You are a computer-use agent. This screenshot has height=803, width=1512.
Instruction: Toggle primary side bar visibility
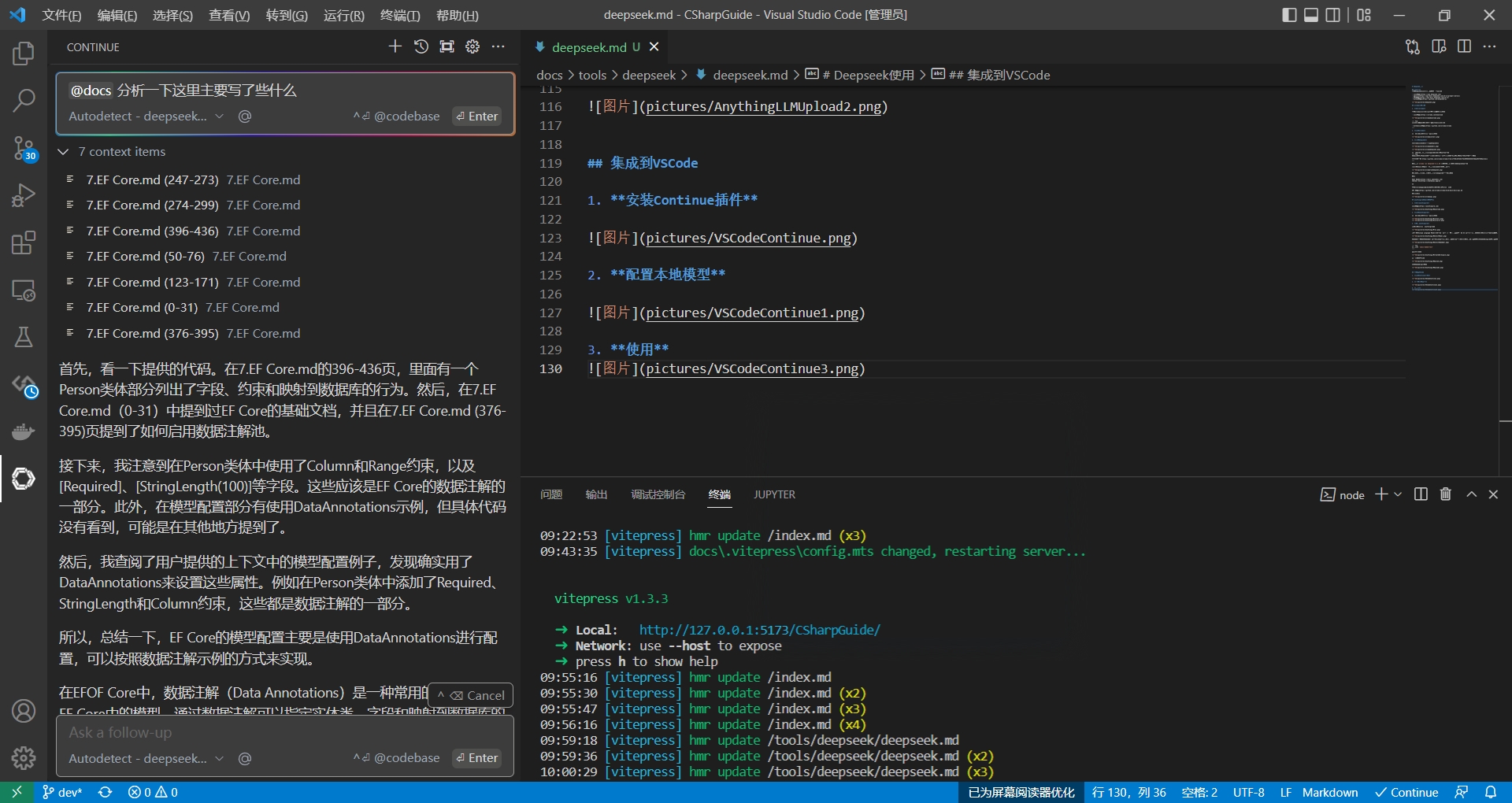(1289, 15)
